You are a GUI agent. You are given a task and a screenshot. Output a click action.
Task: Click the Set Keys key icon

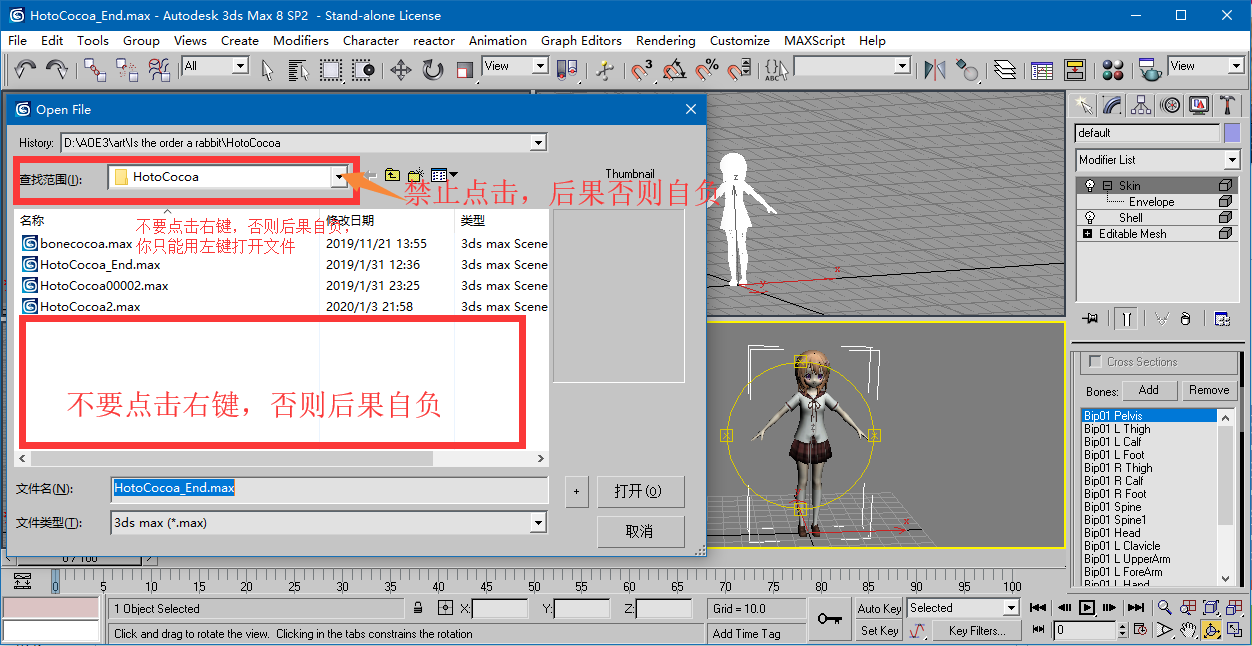tap(829, 619)
